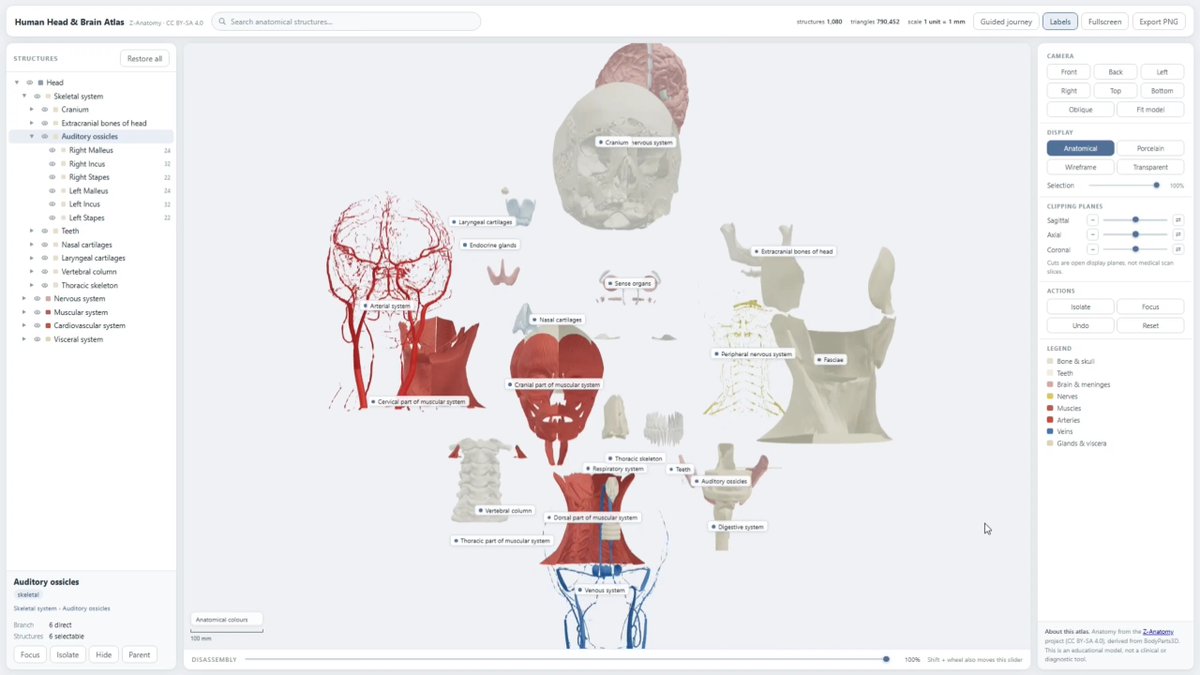Click the anatomical structures search field

[x=346, y=21]
